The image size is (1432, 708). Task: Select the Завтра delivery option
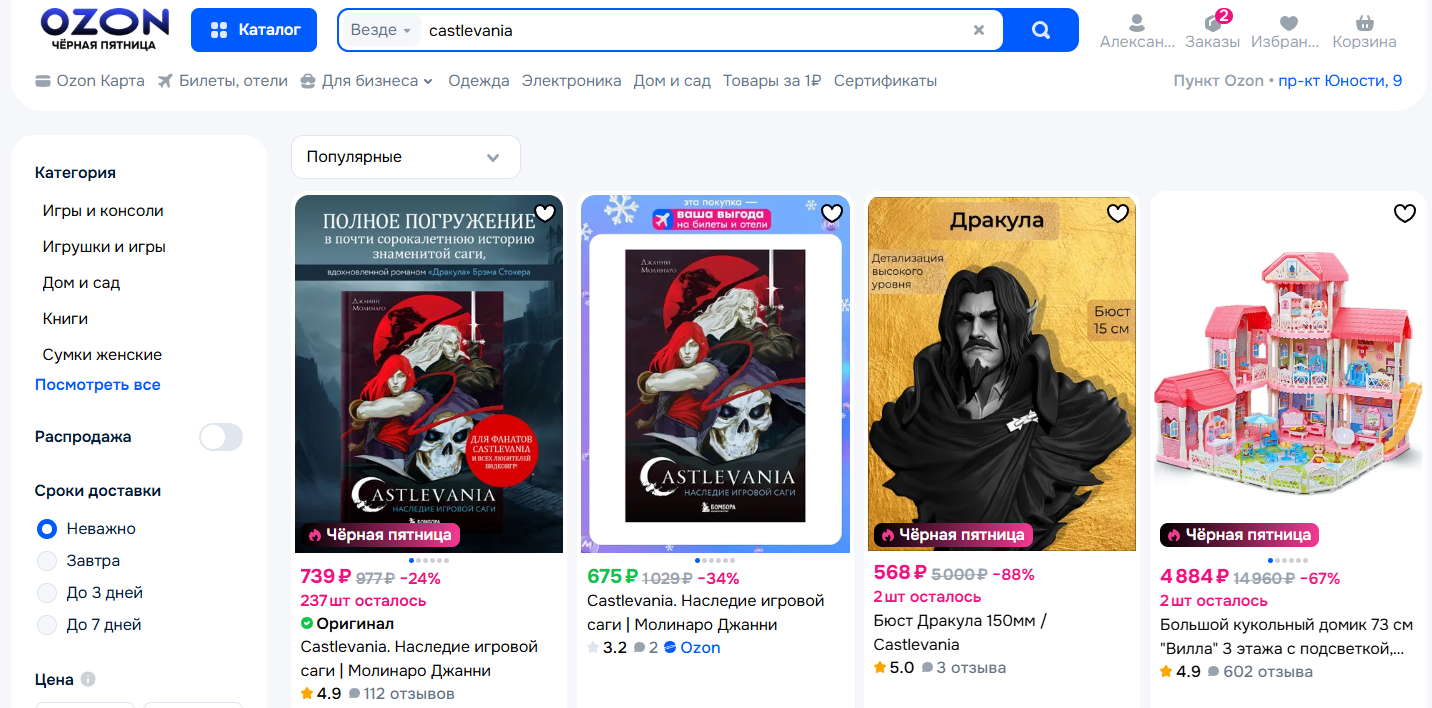coord(47,561)
